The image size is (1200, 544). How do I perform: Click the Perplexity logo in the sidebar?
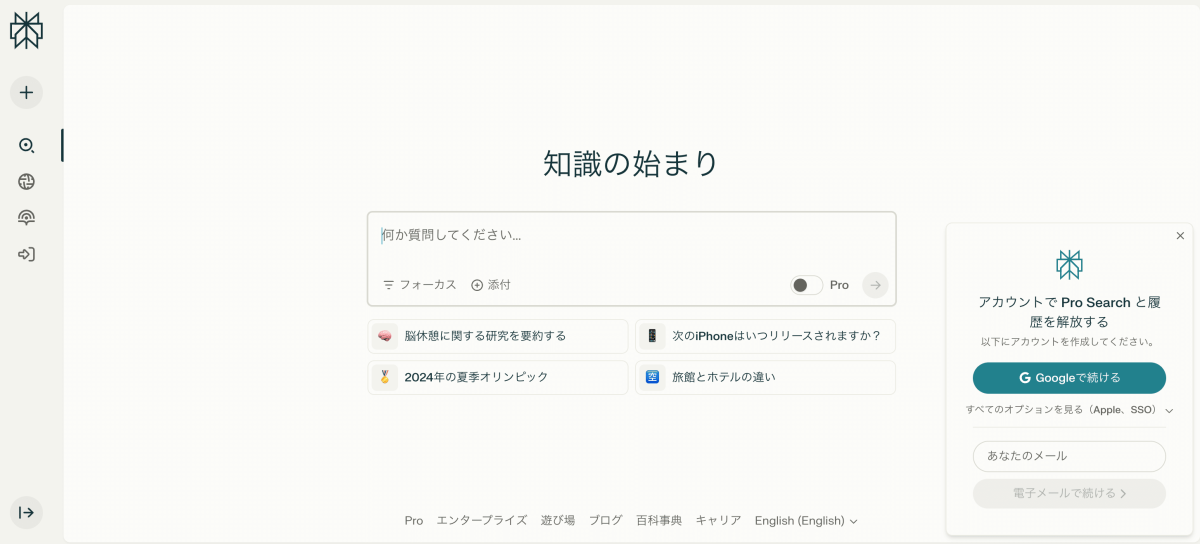26,31
